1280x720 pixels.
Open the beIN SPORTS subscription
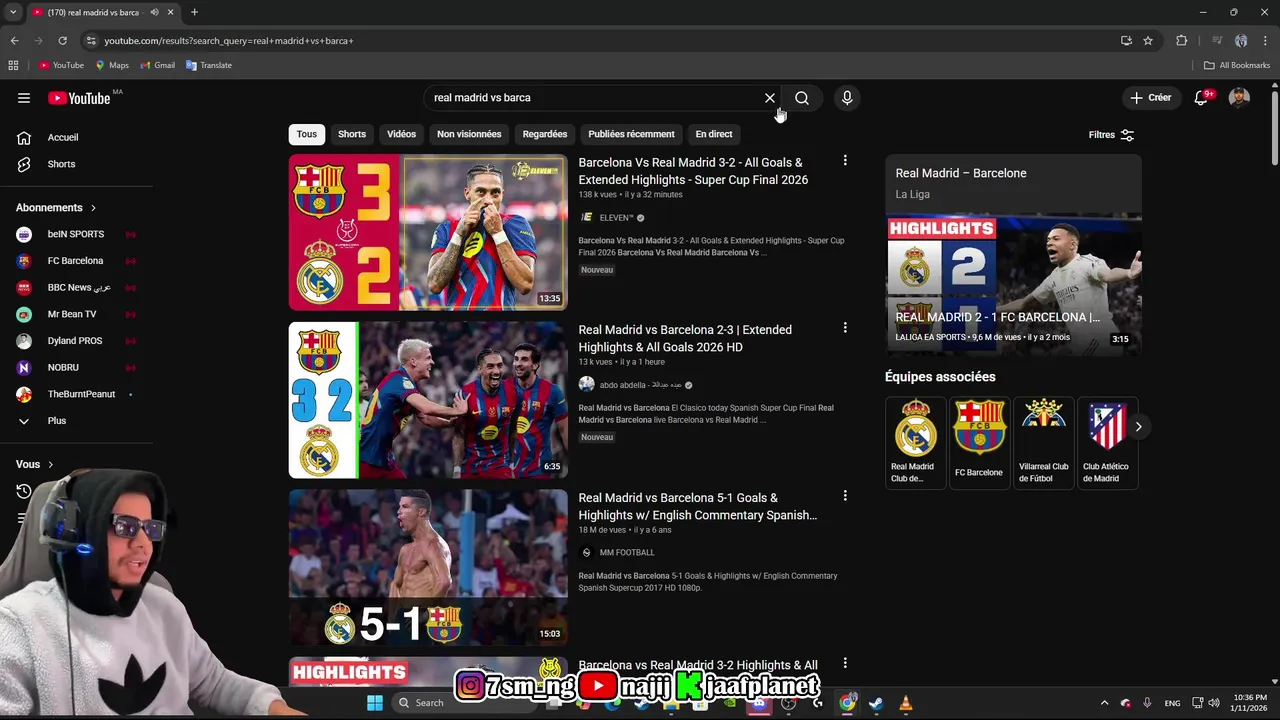pos(75,234)
